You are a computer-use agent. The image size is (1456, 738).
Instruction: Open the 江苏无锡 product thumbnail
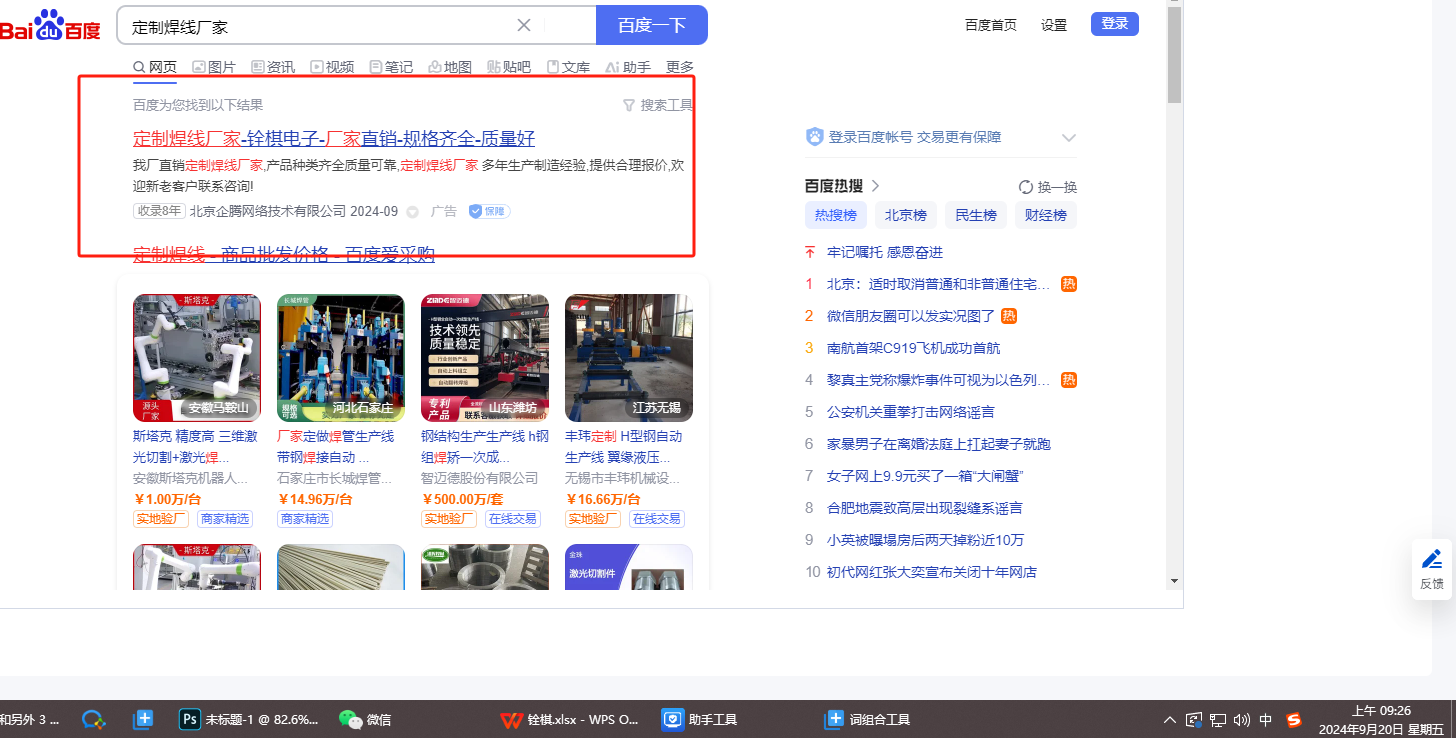pos(629,357)
